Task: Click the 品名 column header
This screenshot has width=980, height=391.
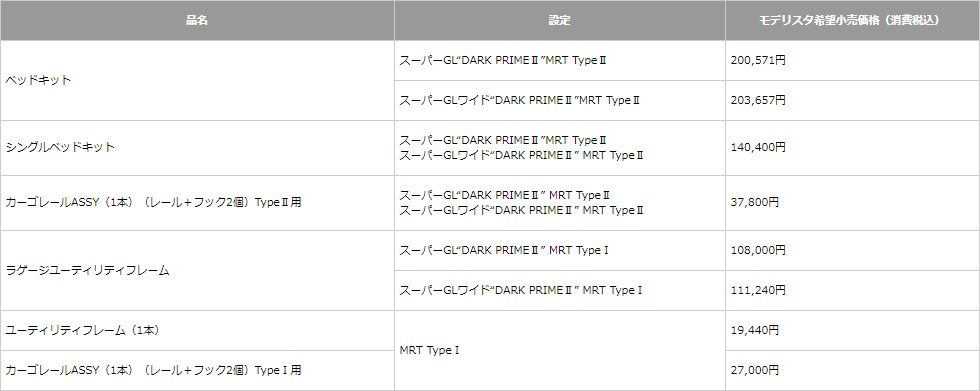Action: (197, 21)
